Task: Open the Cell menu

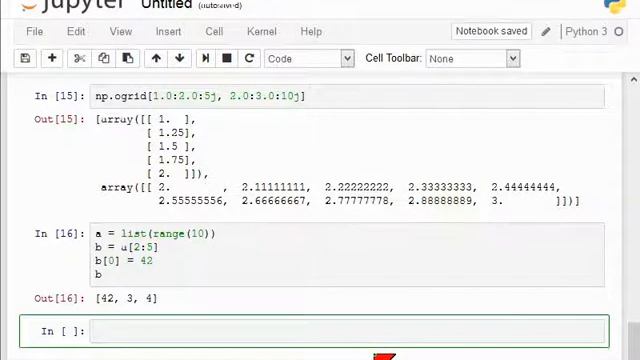Action: coord(214,31)
